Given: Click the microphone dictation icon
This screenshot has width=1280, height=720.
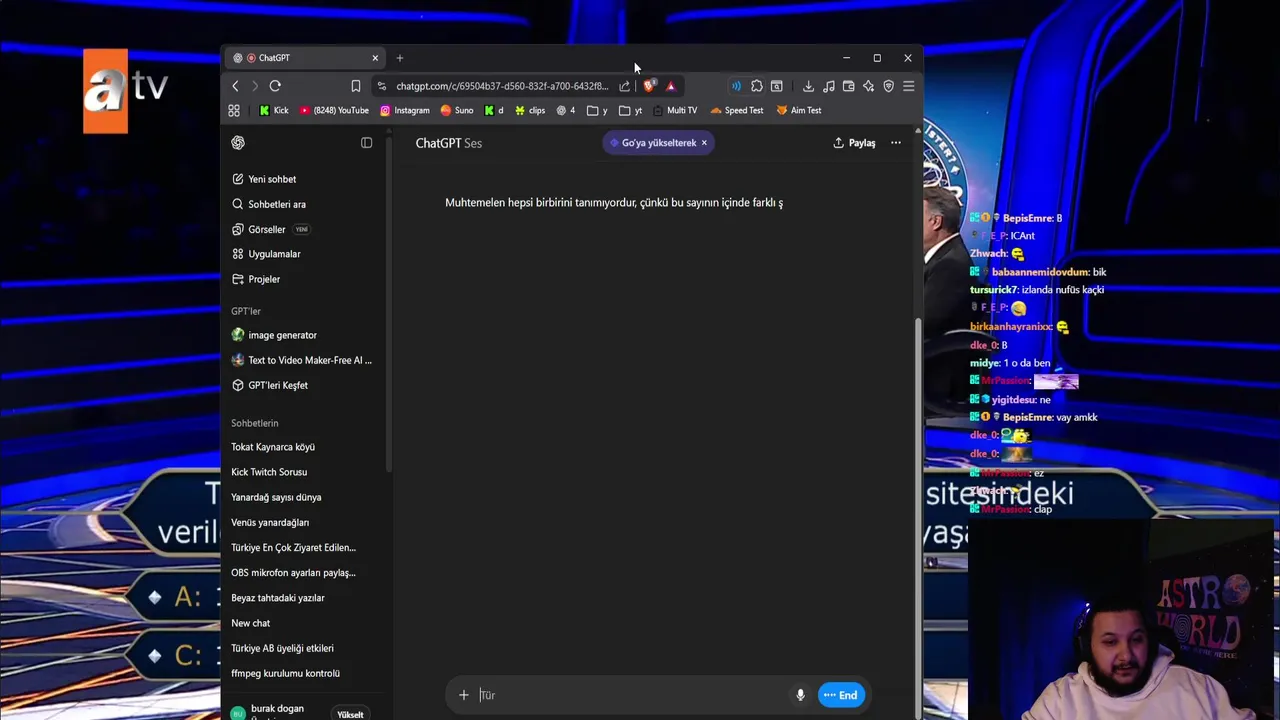Looking at the screenshot, I should pos(800,695).
